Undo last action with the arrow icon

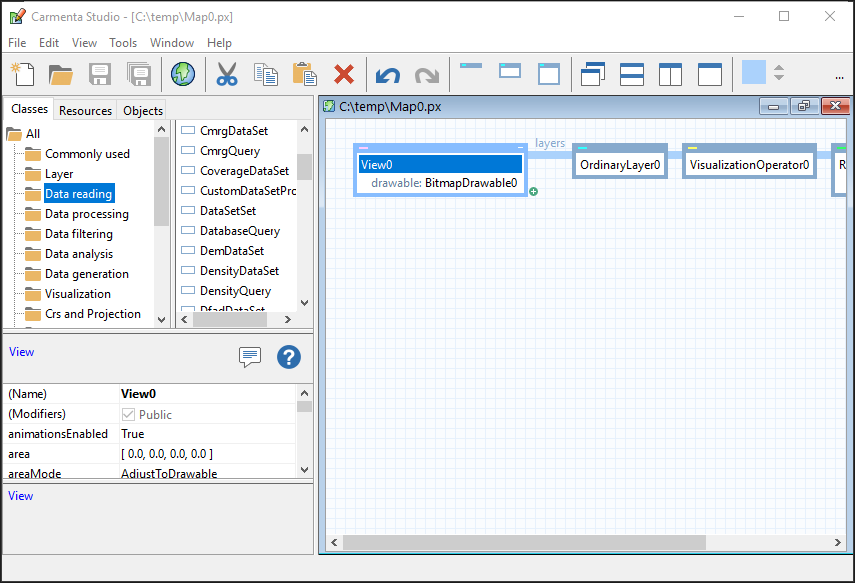[387, 74]
